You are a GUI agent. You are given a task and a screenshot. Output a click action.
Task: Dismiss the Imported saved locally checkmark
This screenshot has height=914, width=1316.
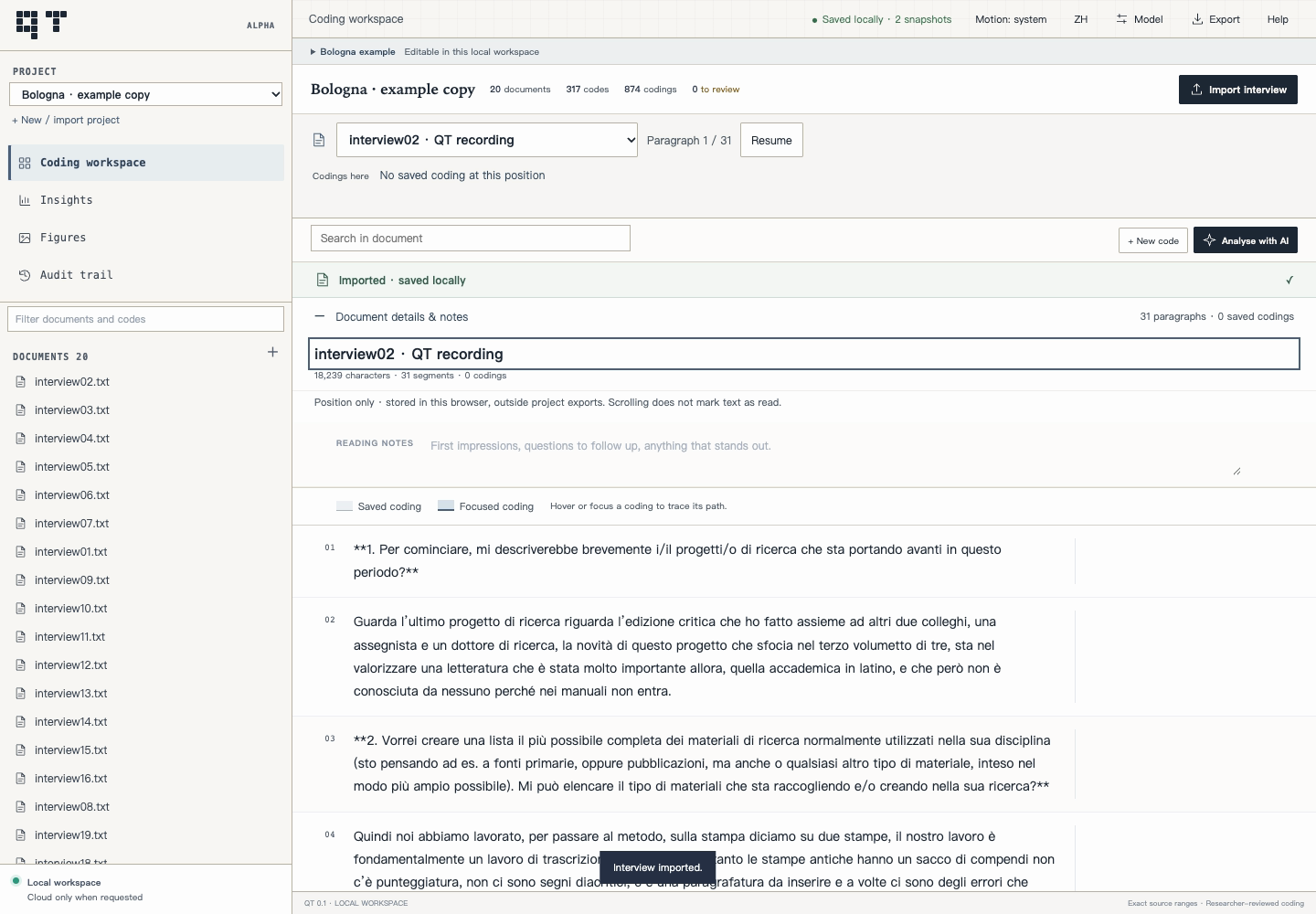1289,281
